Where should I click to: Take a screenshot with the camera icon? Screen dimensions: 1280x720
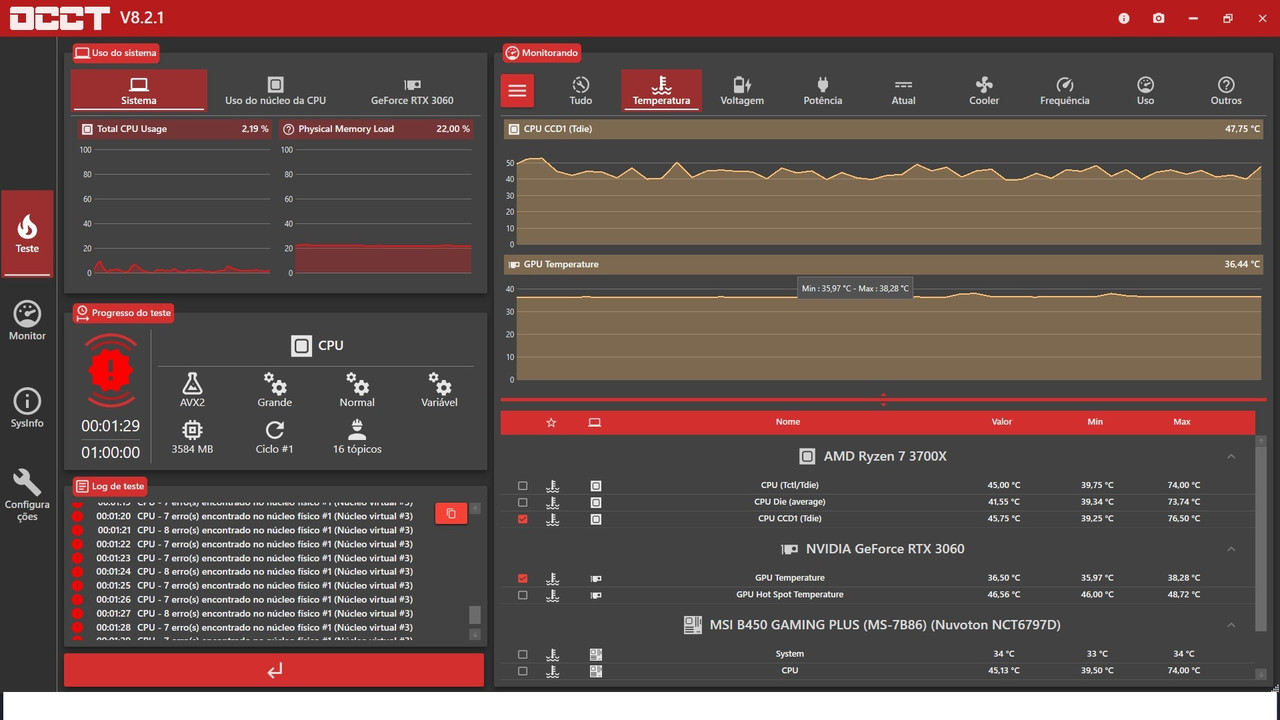point(1158,18)
